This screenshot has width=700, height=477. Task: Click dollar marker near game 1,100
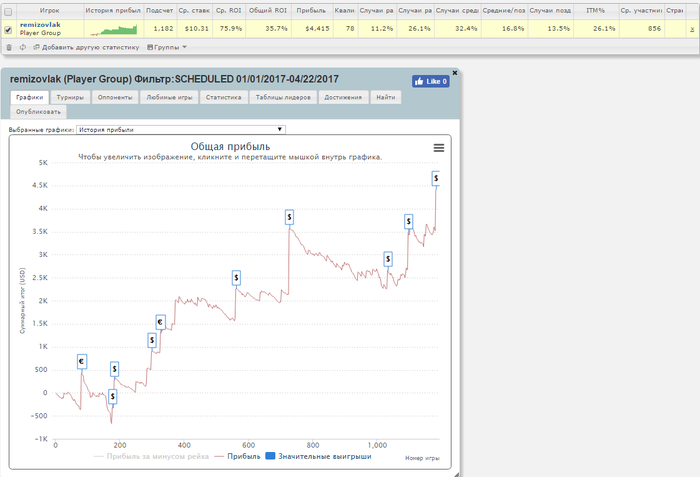pyautogui.click(x=408, y=222)
